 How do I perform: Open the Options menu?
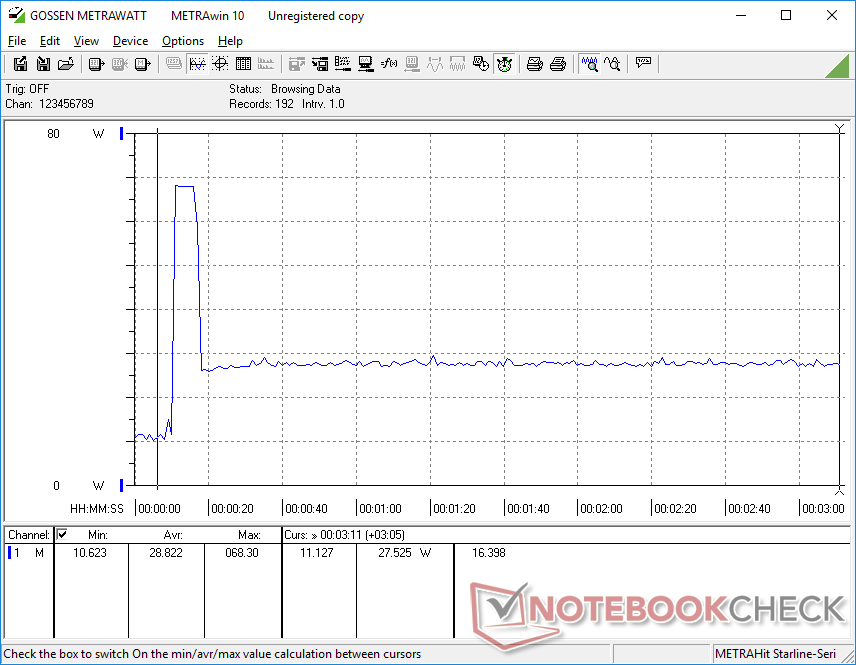[183, 41]
